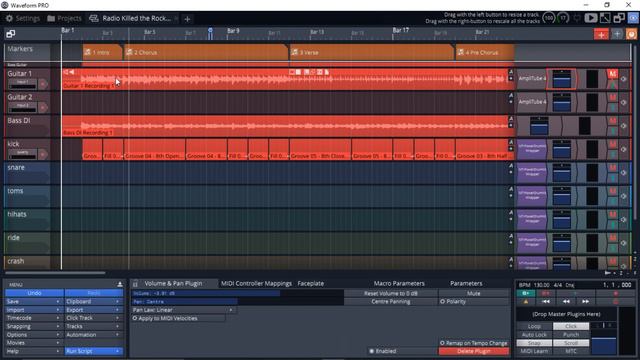Mute the hihats track

612,214
